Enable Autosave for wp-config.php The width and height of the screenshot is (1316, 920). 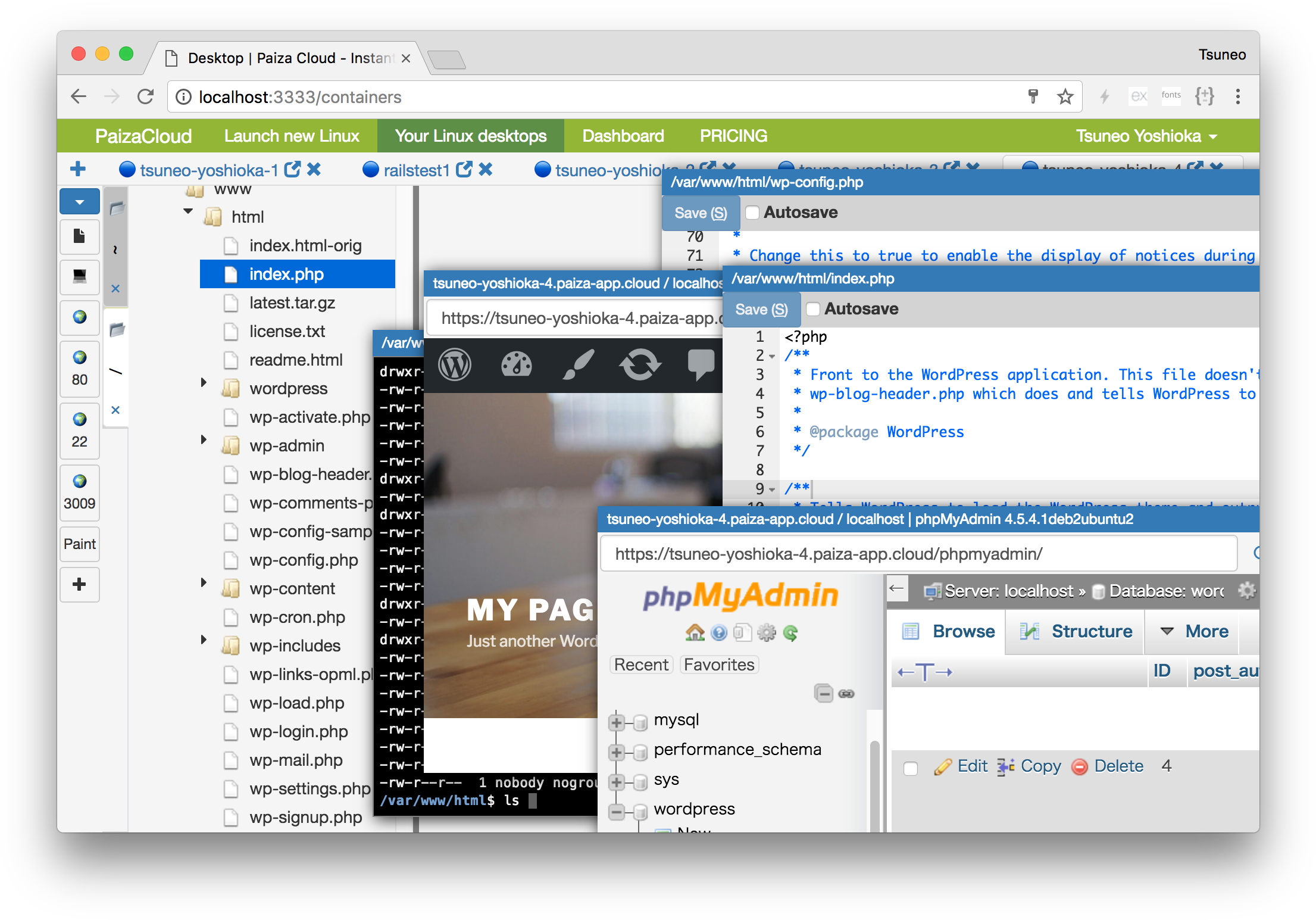[x=752, y=212]
